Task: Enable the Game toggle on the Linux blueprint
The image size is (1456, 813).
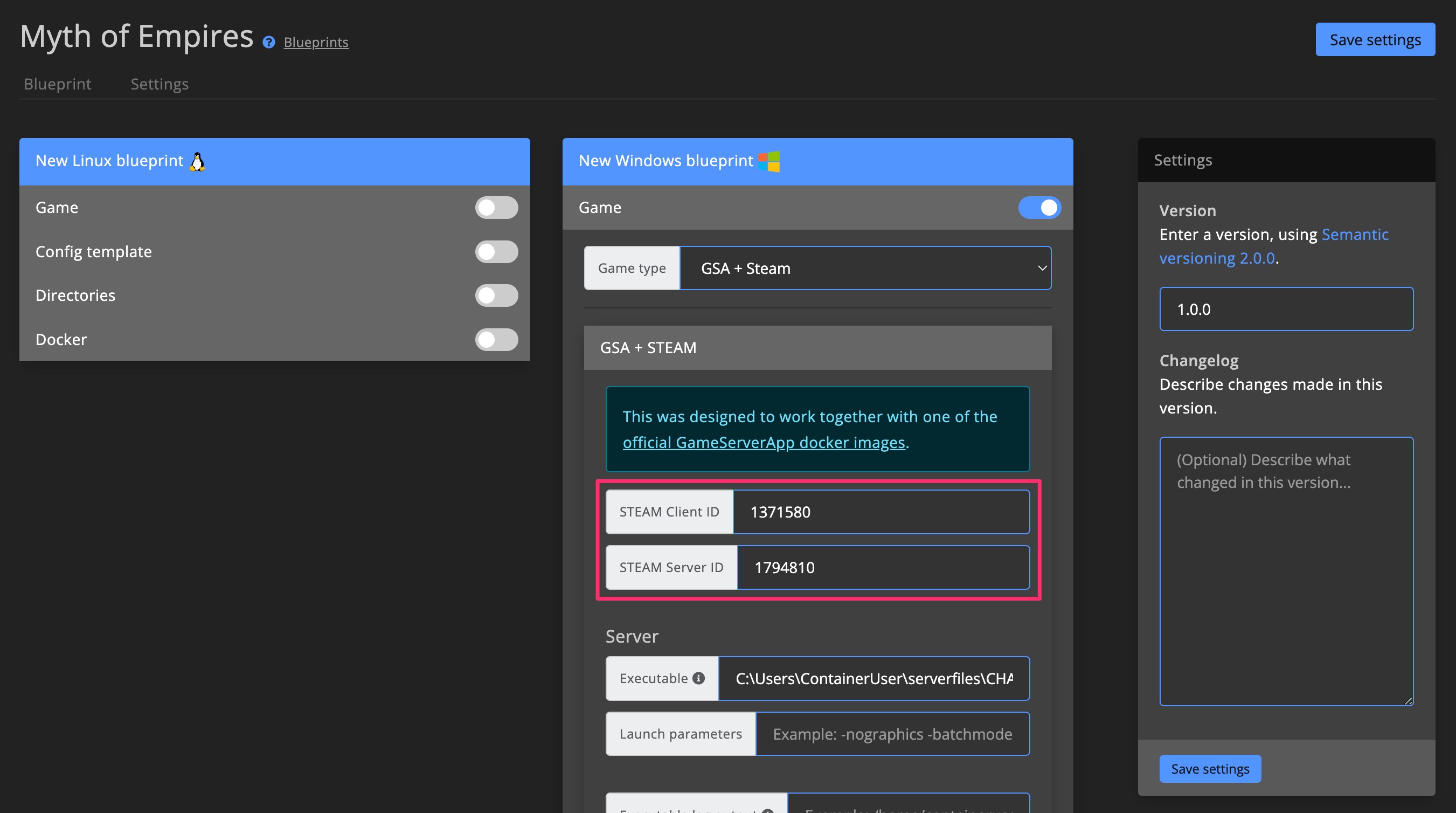Action: click(x=496, y=208)
